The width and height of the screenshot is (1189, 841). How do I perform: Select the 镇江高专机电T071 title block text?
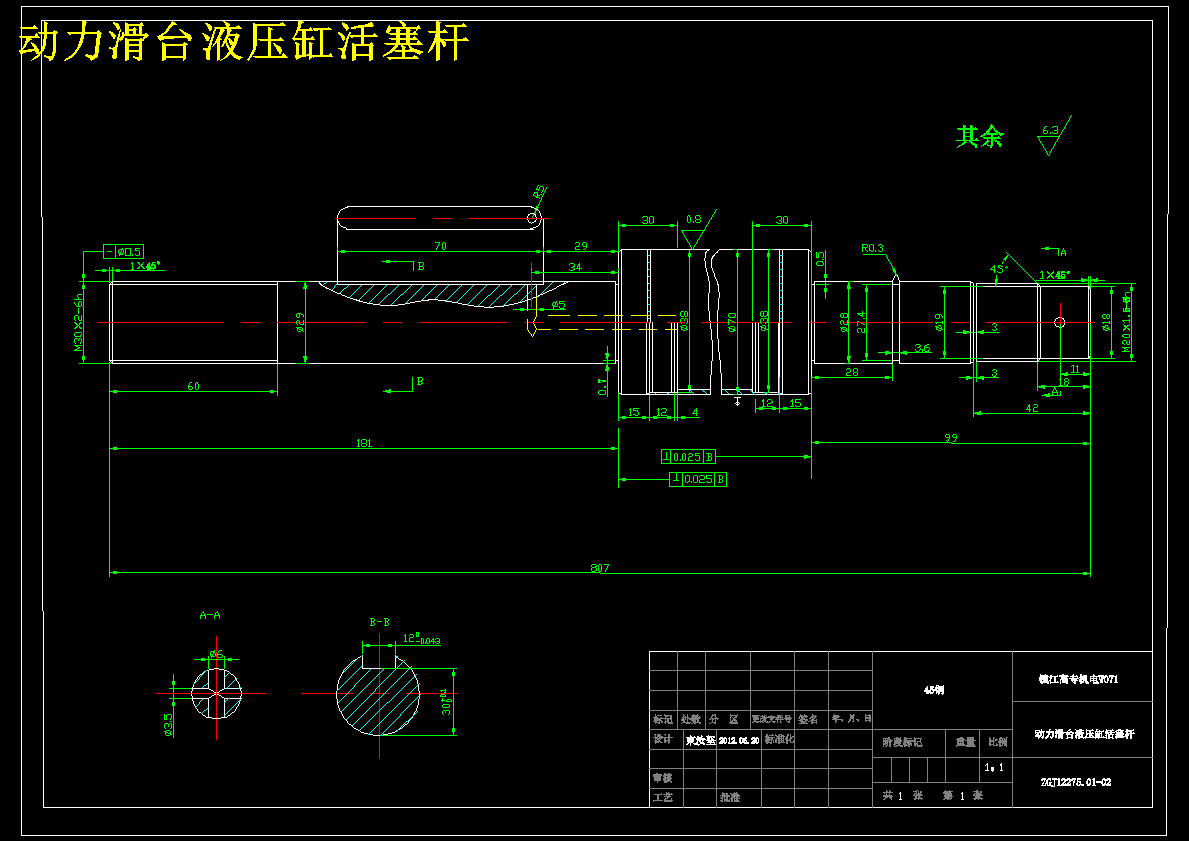pos(1078,679)
